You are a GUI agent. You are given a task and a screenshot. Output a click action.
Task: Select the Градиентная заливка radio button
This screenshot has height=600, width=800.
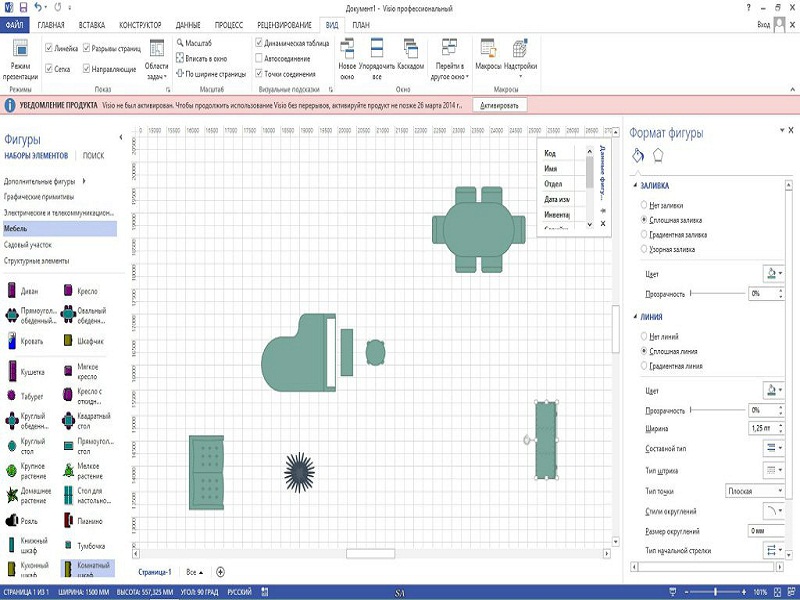(644, 234)
